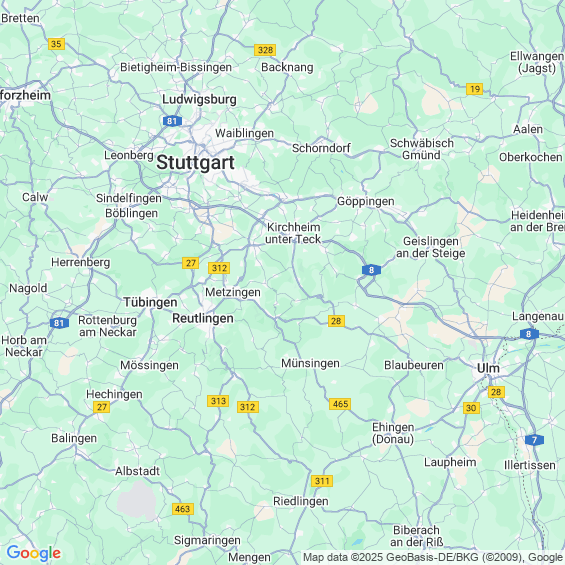Viewport: 565px width, 565px height.
Task: Click the Map data copyright text
Action: (x=433, y=557)
